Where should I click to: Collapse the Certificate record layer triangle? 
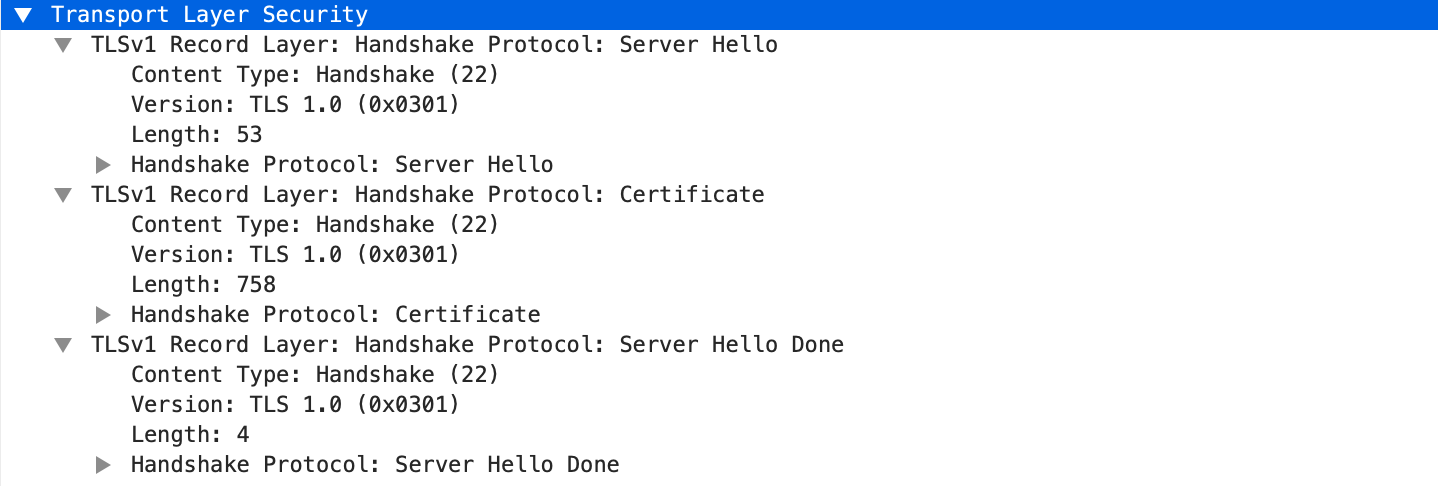[63, 195]
